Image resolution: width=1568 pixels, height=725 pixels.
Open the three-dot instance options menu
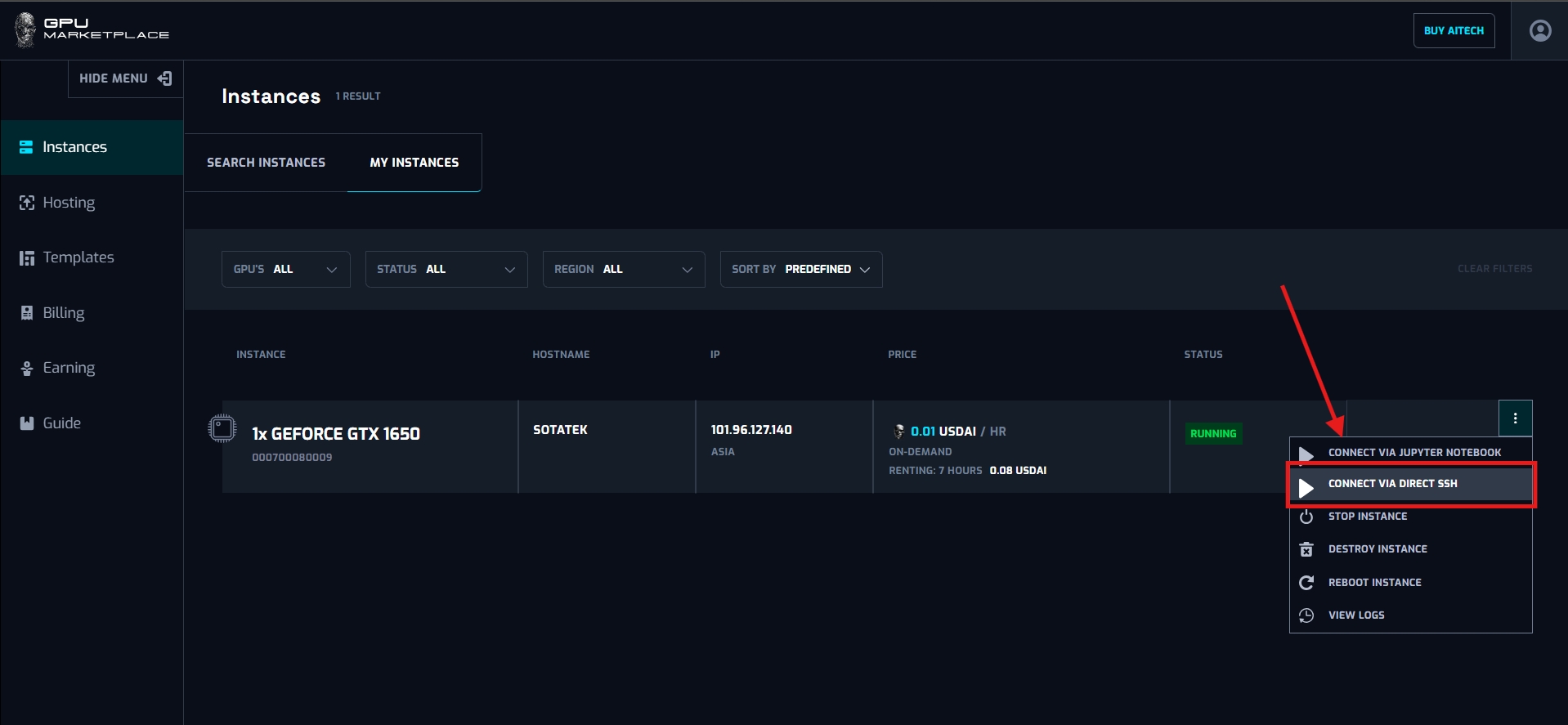1515,418
